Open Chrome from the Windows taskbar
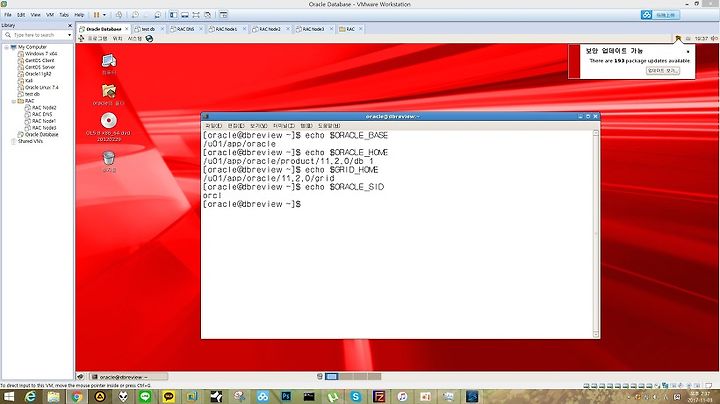Image resolution: width=720 pixels, height=404 pixels. (x=77, y=397)
